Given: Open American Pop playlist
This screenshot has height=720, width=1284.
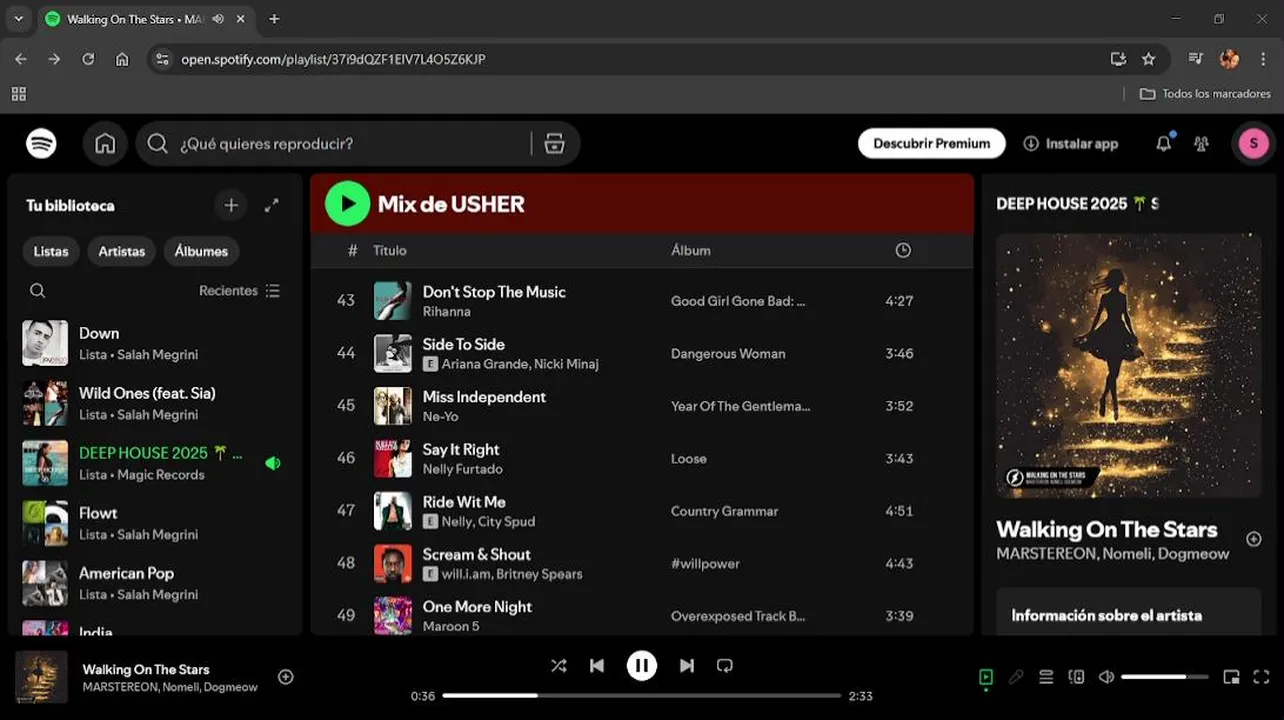Looking at the screenshot, I should click(152, 583).
